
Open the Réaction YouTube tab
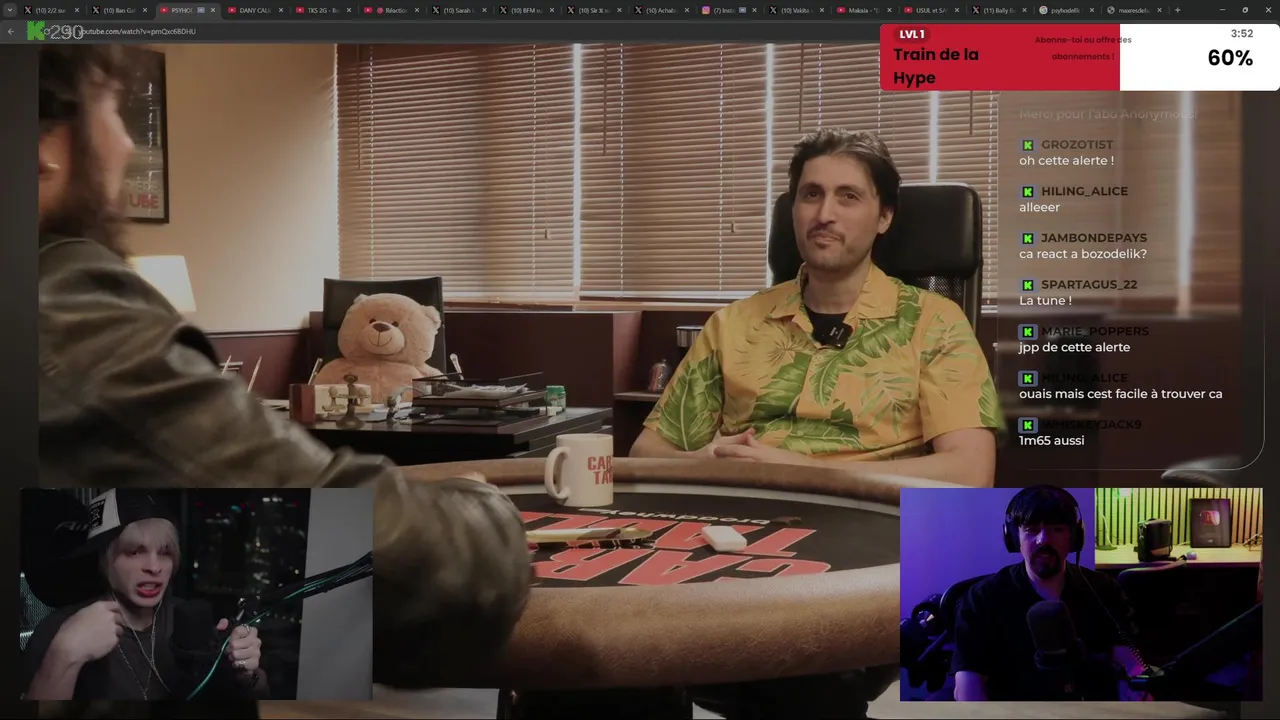(391, 10)
